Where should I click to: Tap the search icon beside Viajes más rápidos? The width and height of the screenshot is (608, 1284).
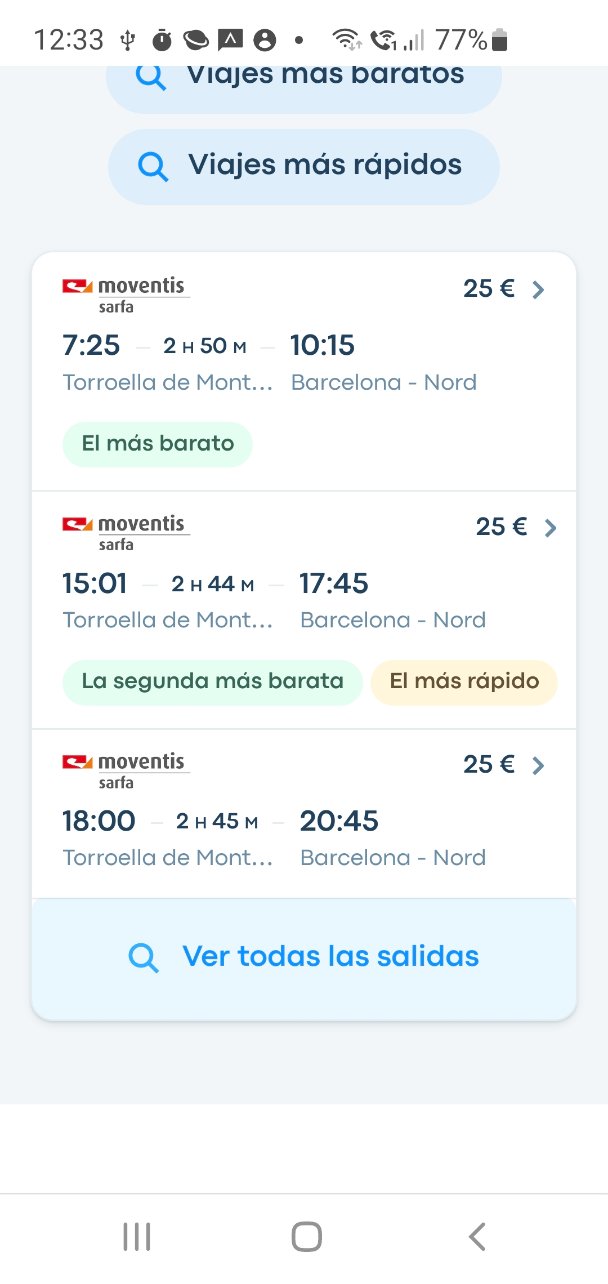pyautogui.click(x=153, y=166)
